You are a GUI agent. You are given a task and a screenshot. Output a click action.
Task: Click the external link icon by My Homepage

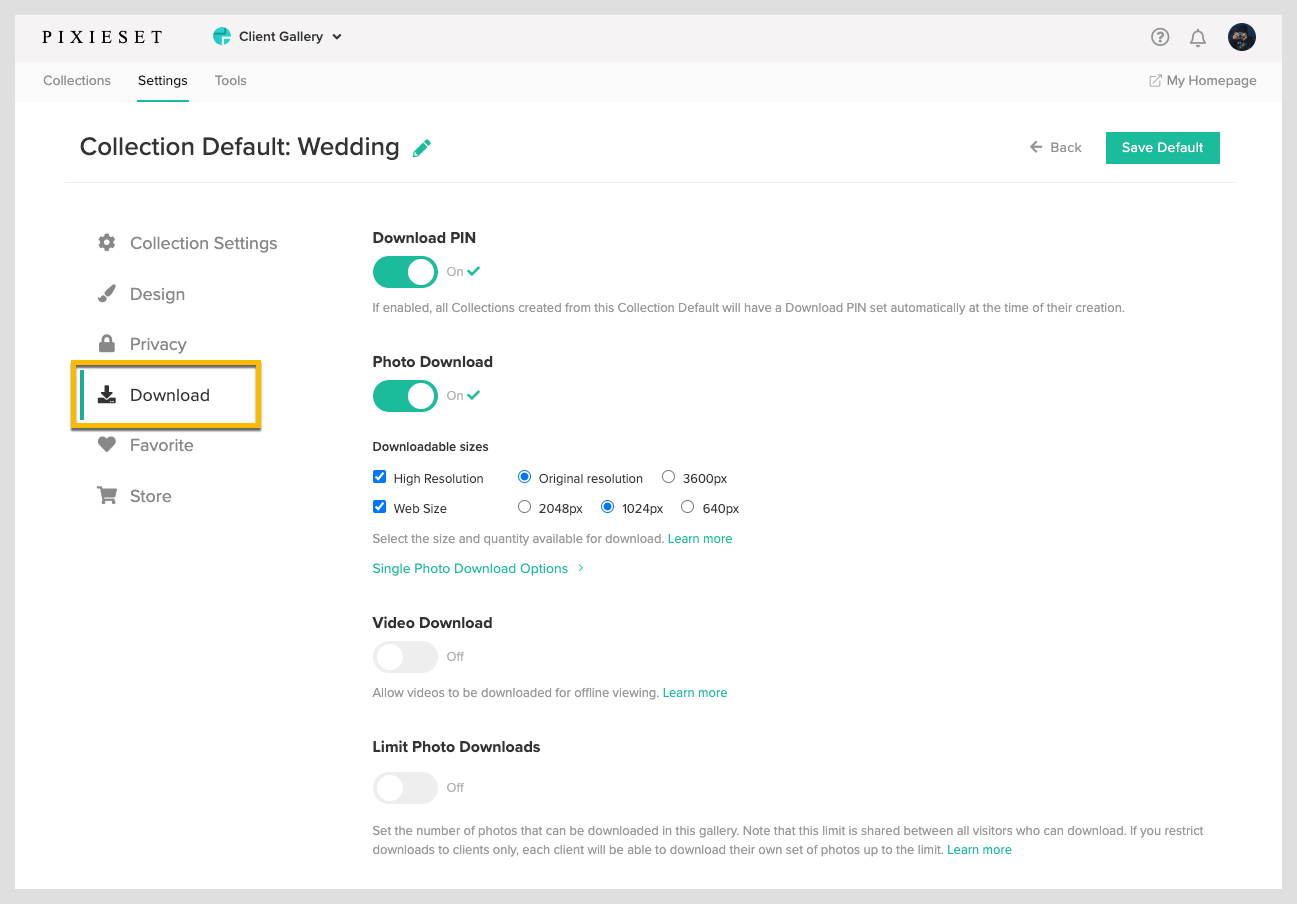pyautogui.click(x=1155, y=81)
